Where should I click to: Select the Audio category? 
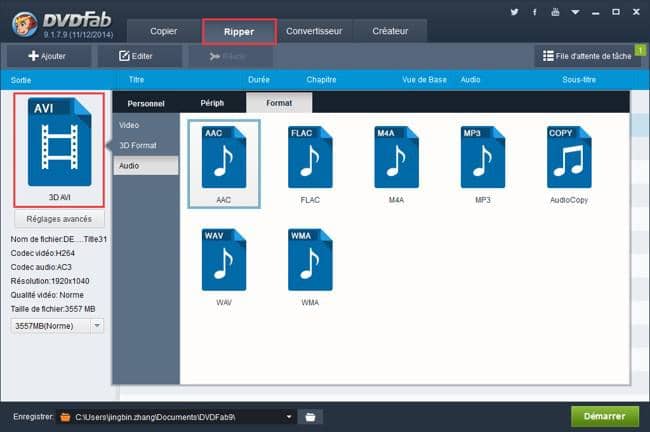pyautogui.click(x=146, y=166)
